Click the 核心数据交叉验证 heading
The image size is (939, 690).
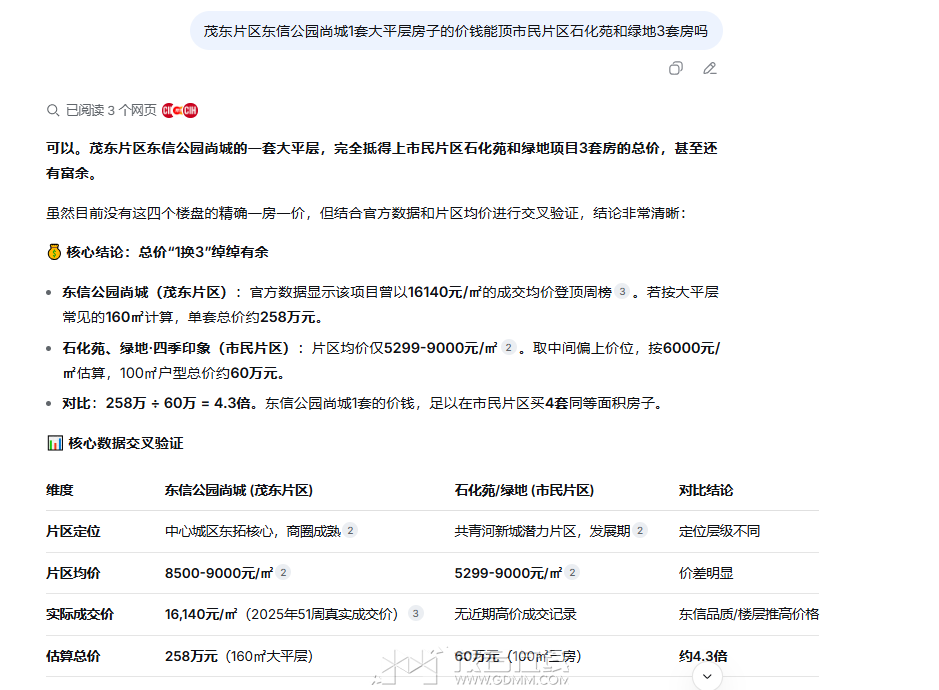coord(125,443)
